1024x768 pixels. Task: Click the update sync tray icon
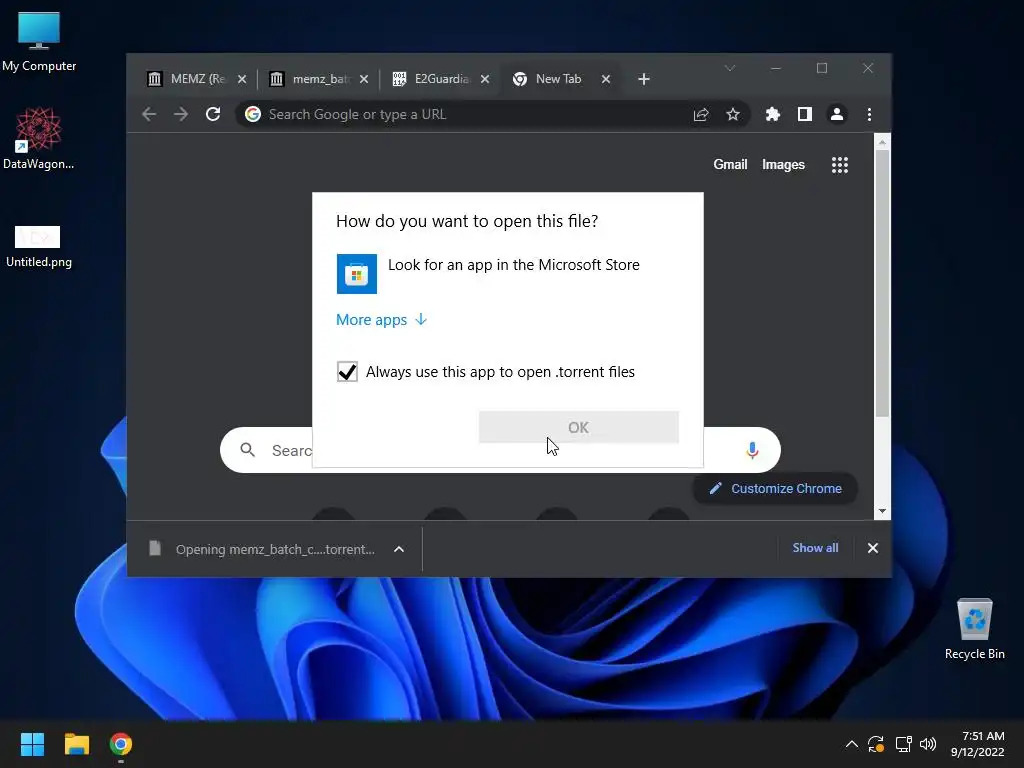(x=876, y=744)
